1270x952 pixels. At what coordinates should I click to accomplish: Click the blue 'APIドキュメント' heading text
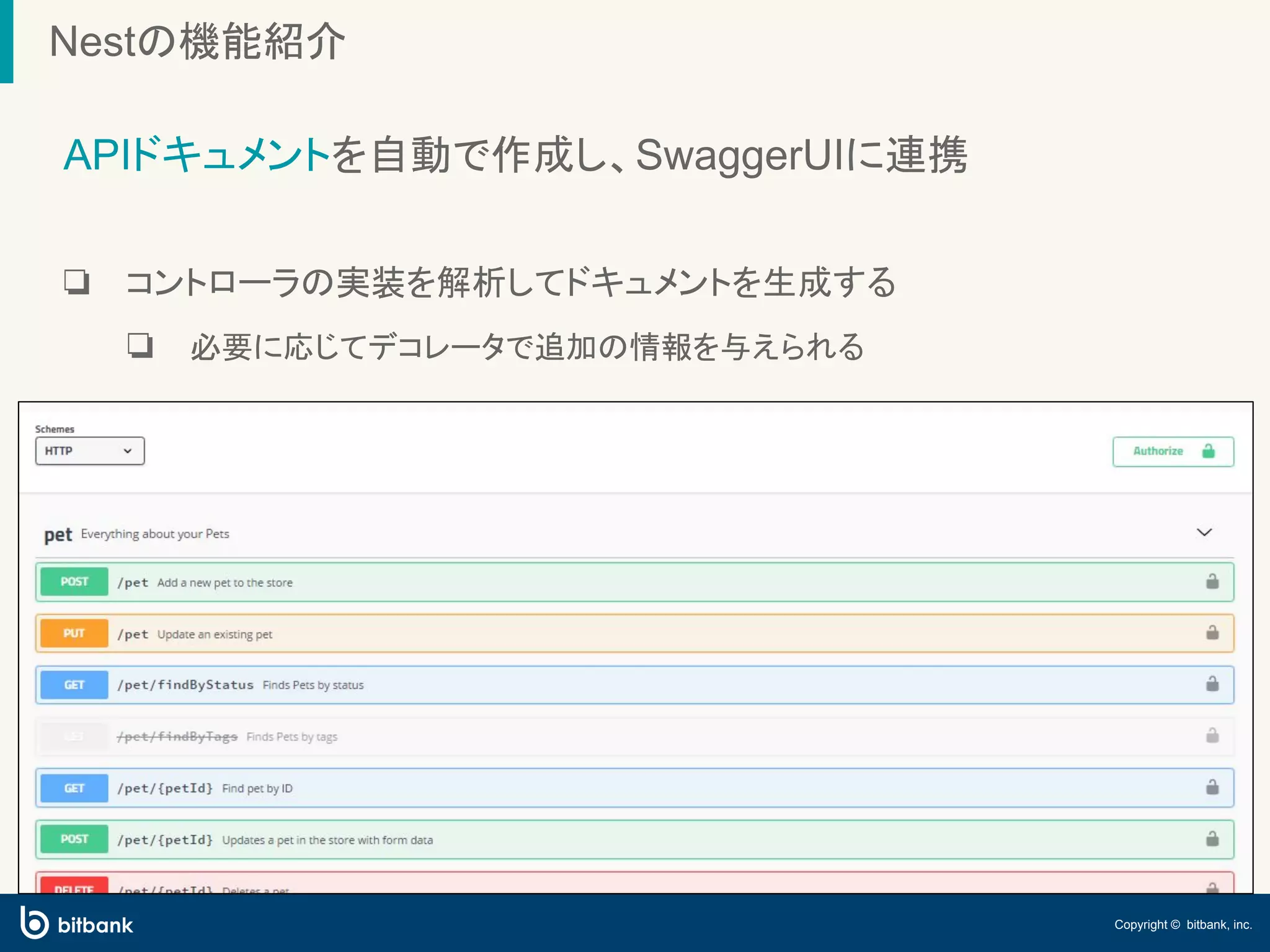(x=196, y=154)
